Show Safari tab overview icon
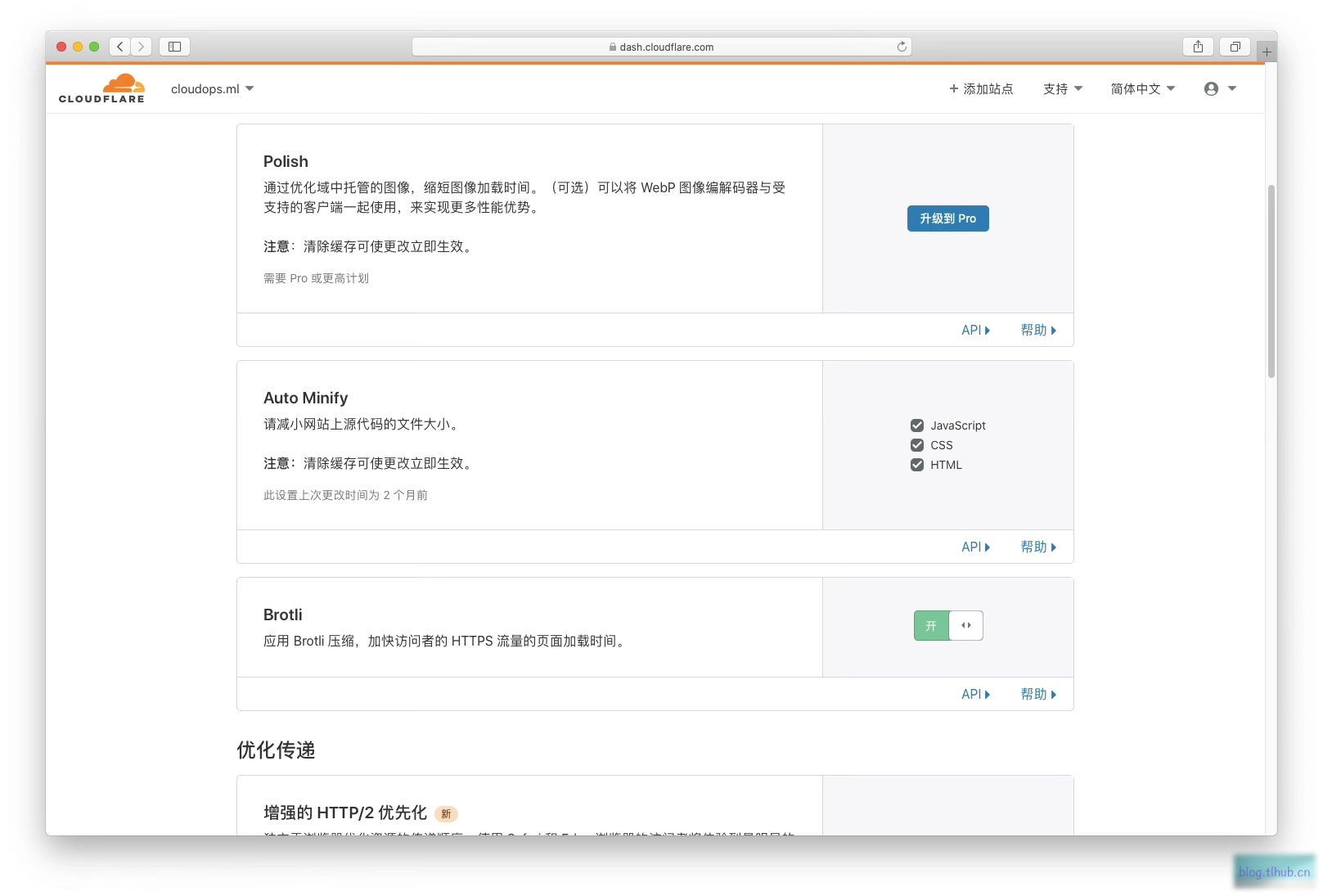 coord(1235,47)
